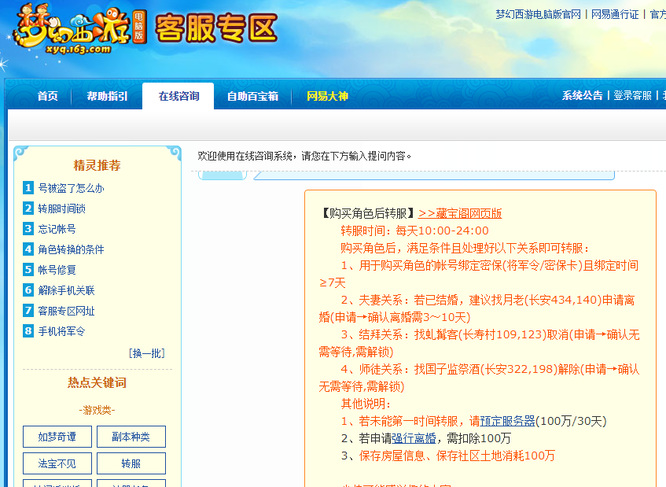Click number 7 badge for 客服专区网址
Viewport: 666px width, 487px height.
(x=28, y=310)
